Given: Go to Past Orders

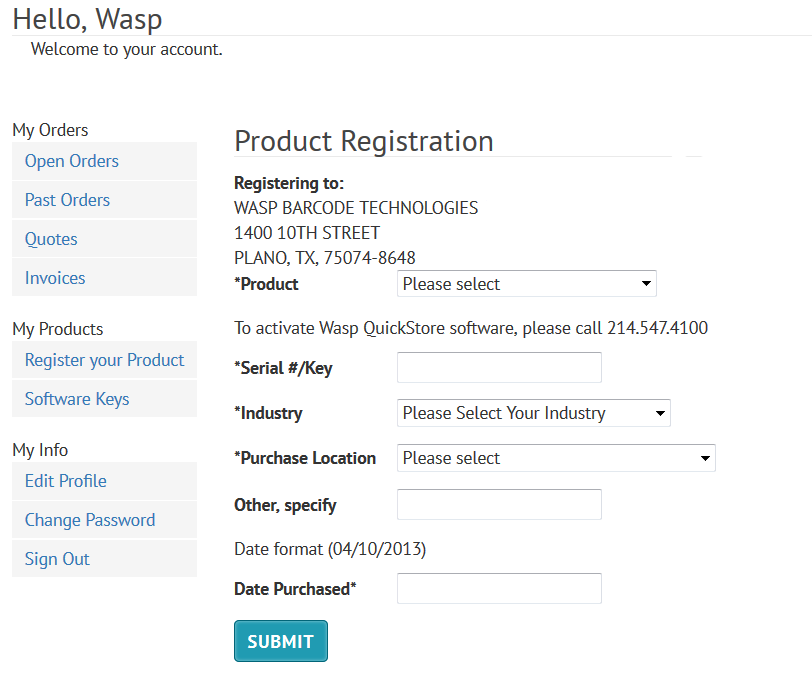Looking at the screenshot, I should [x=67, y=200].
